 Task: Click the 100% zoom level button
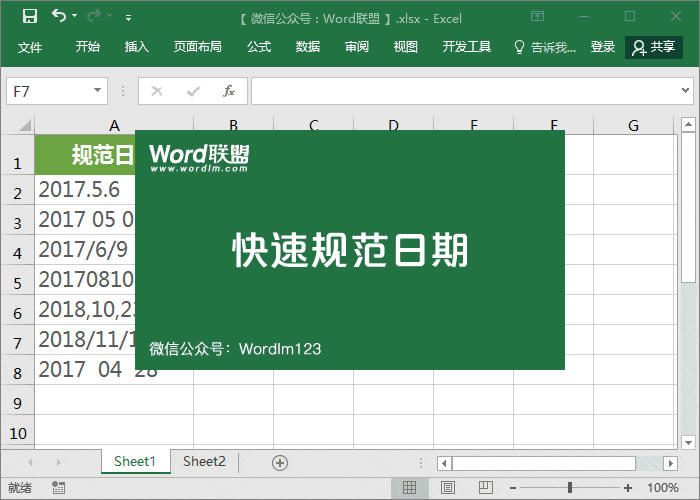[x=663, y=488]
